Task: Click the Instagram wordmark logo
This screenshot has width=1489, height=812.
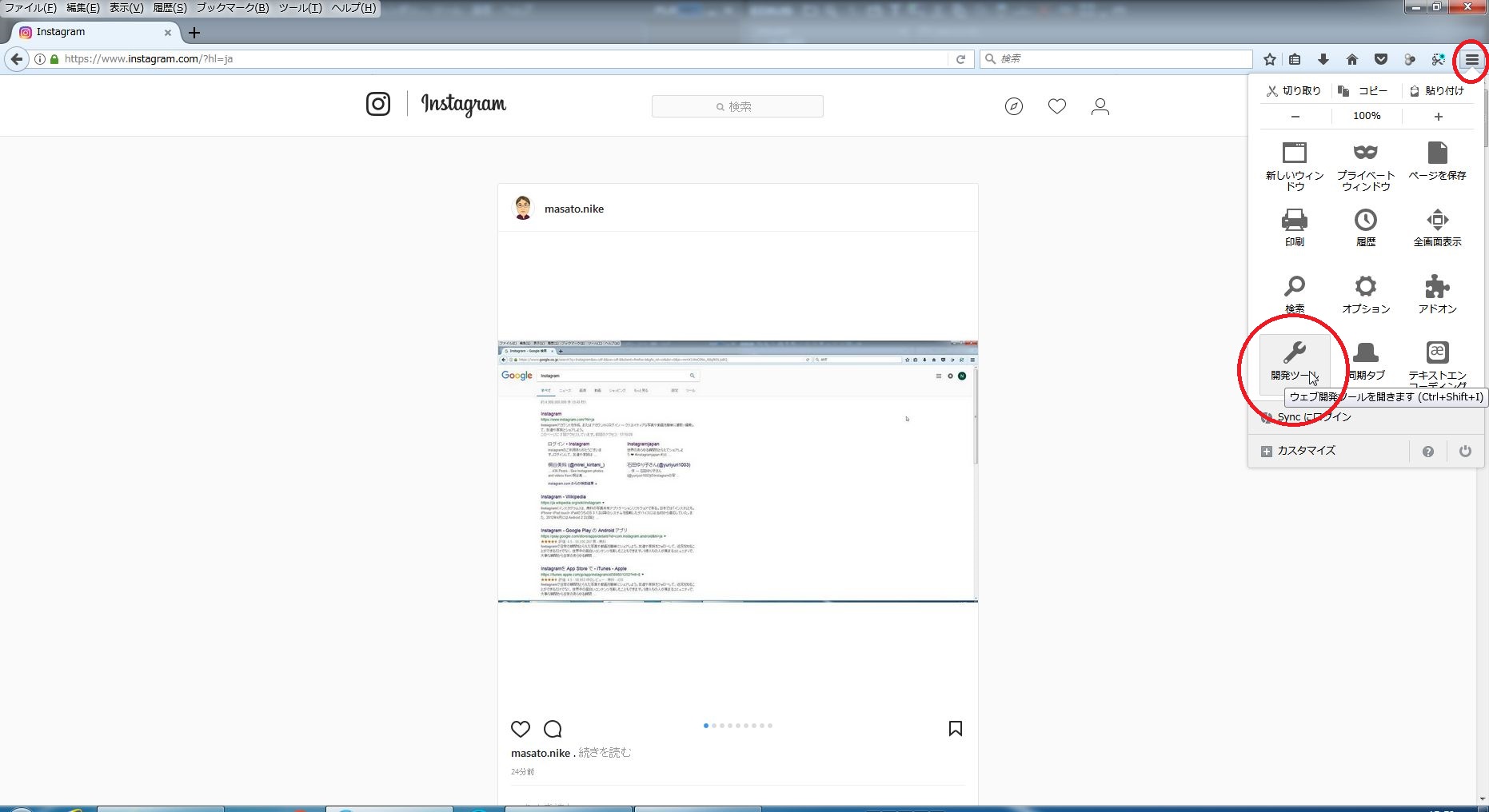Action: (x=464, y=105)
